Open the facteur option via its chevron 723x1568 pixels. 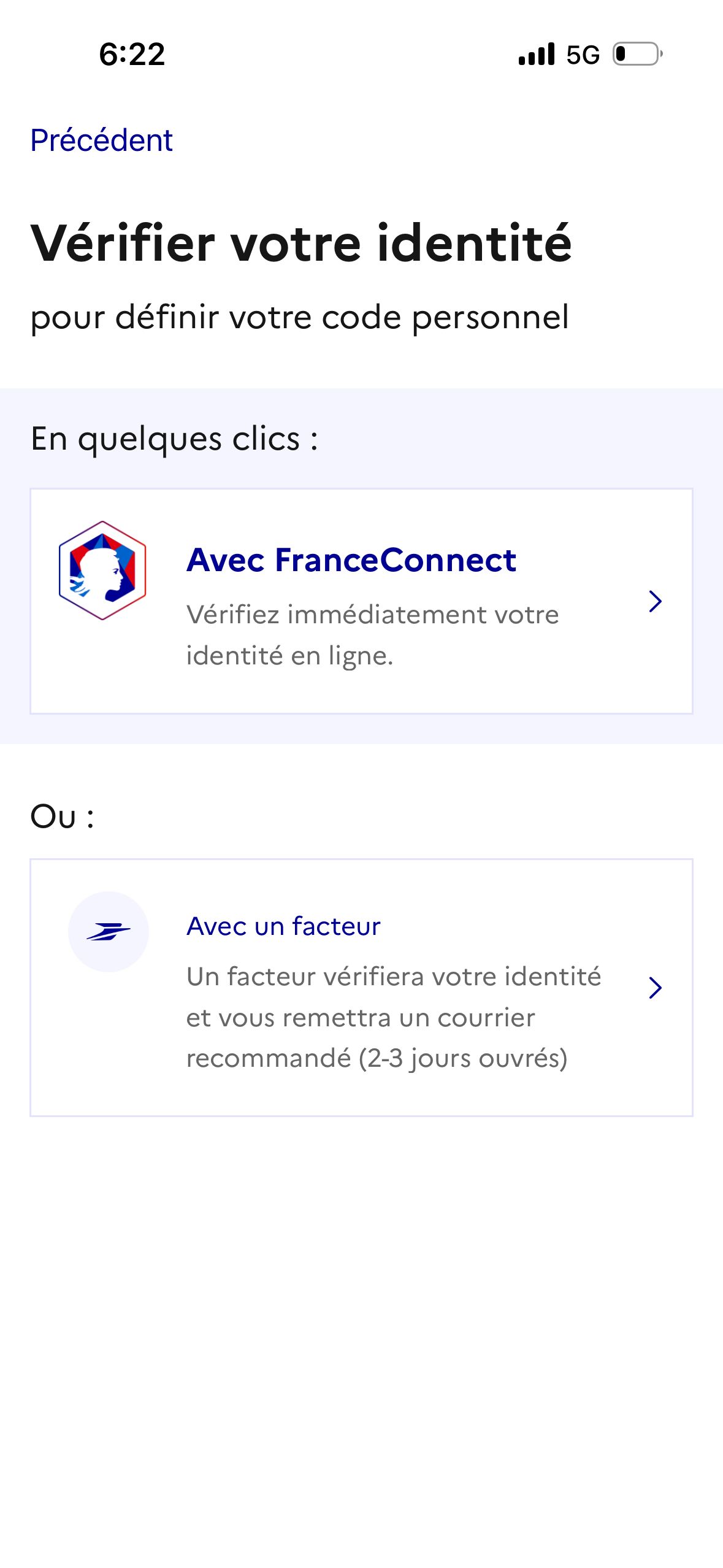click(x=655, y=988)
